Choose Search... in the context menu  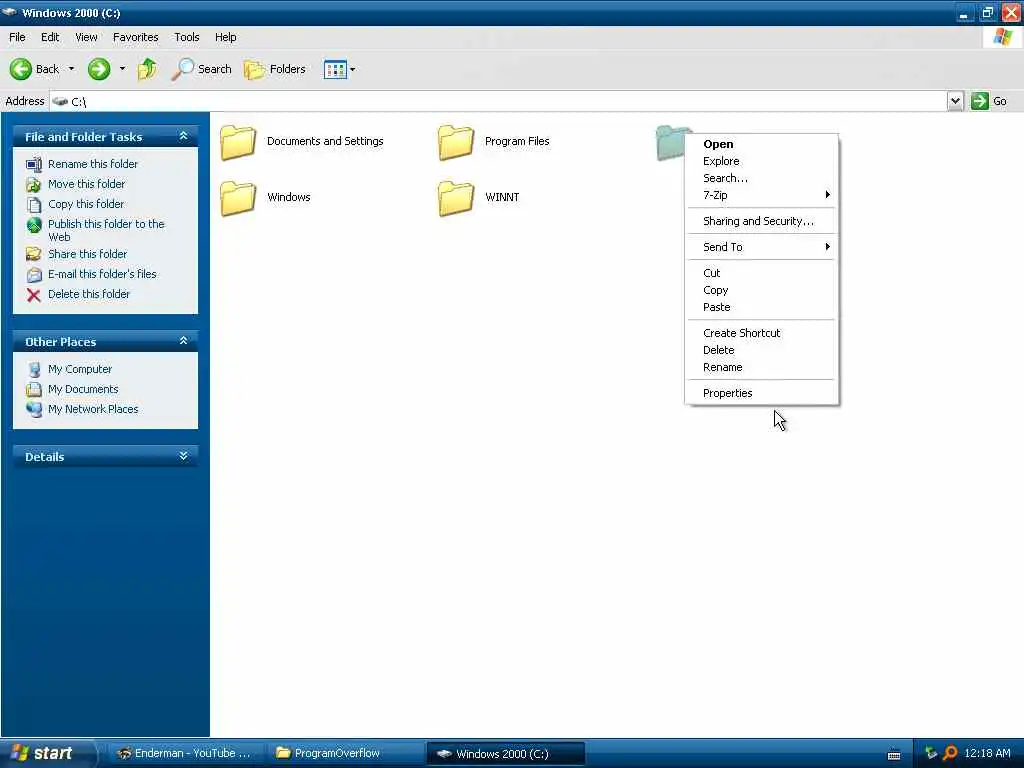tap(761, 178)
